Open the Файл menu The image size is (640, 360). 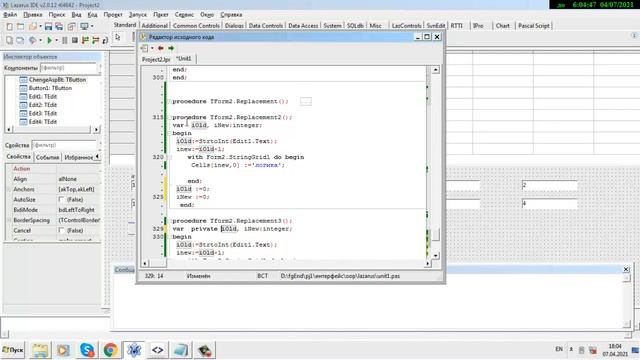point(10,15)
